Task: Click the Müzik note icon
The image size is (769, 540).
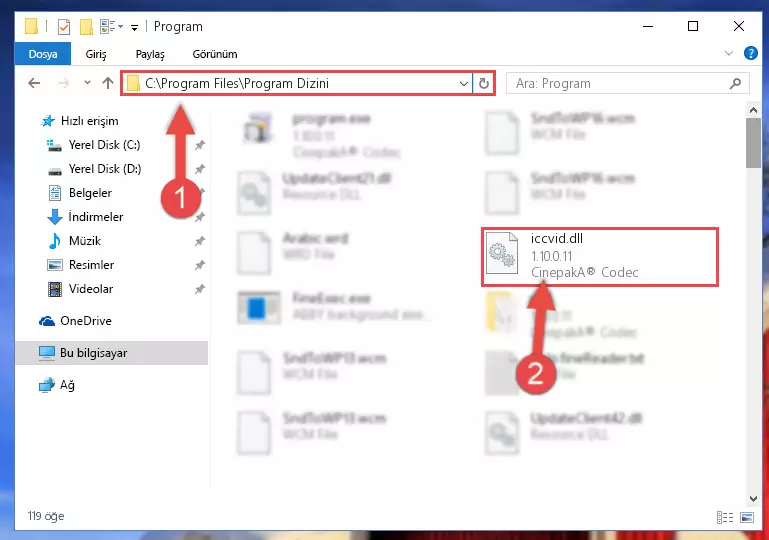Action: pyautogui.click(x=54, y=241)
